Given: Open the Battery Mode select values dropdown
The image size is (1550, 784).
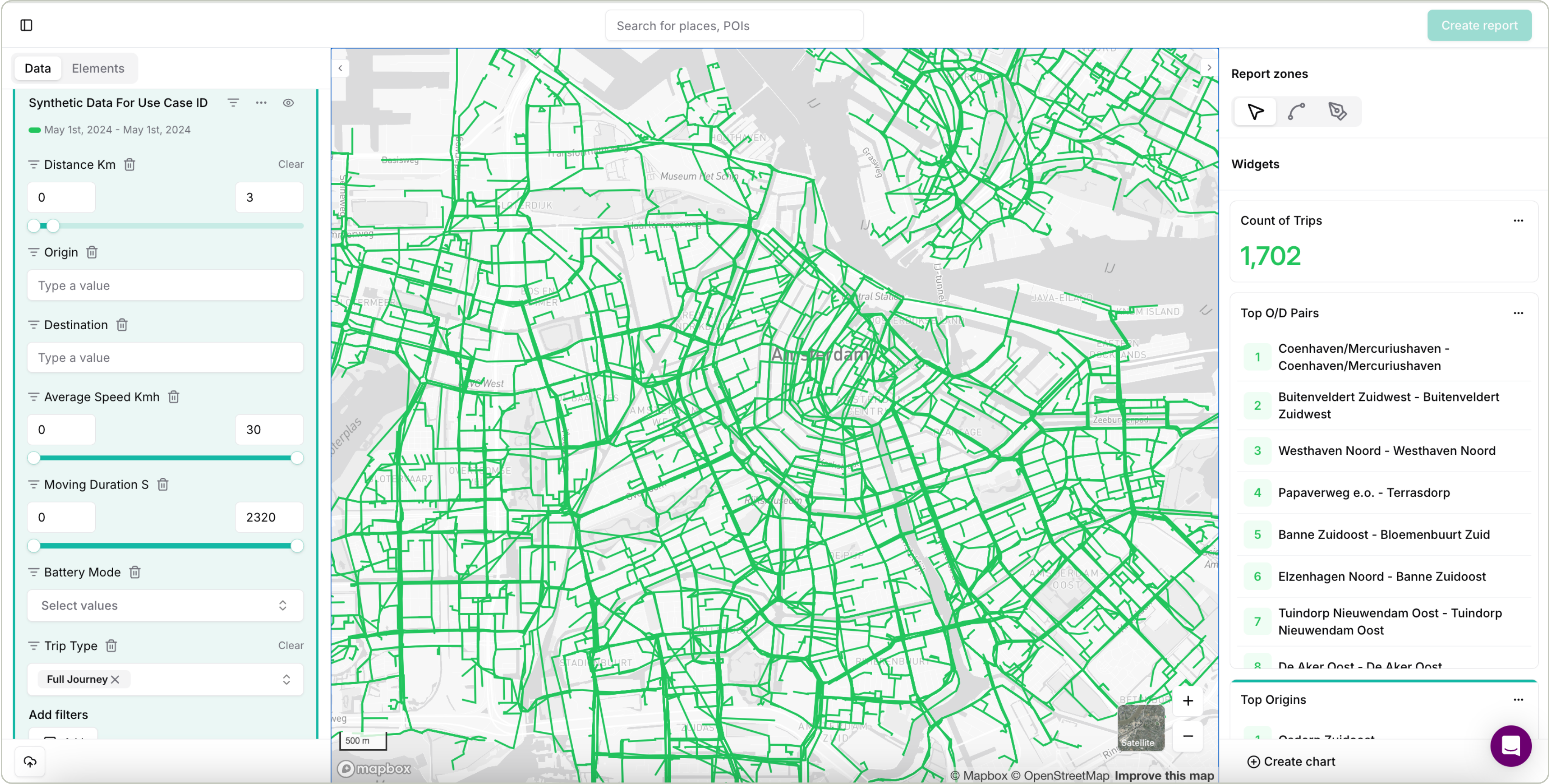Looking at the screenshot, I should [x=165, y=606].
